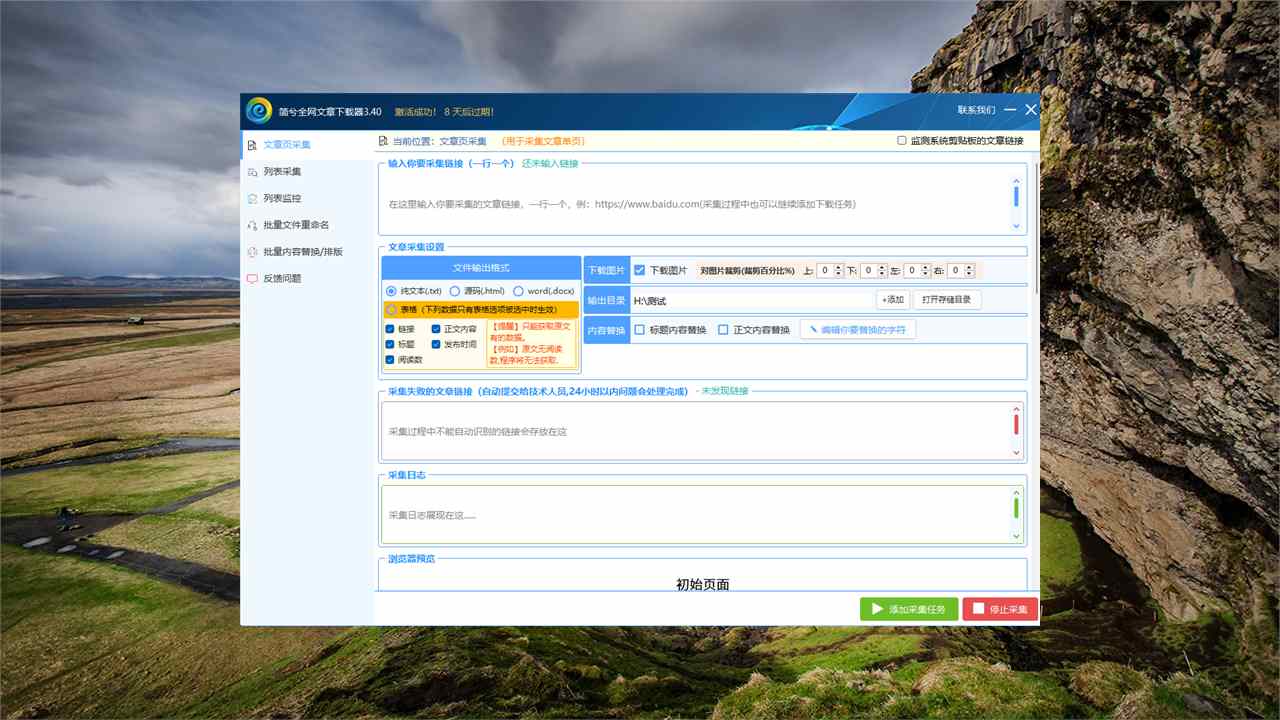Click the 批量内容替换/排版 sidebar icon
This screenshot has width=1280, height=720.
(253, 252)
